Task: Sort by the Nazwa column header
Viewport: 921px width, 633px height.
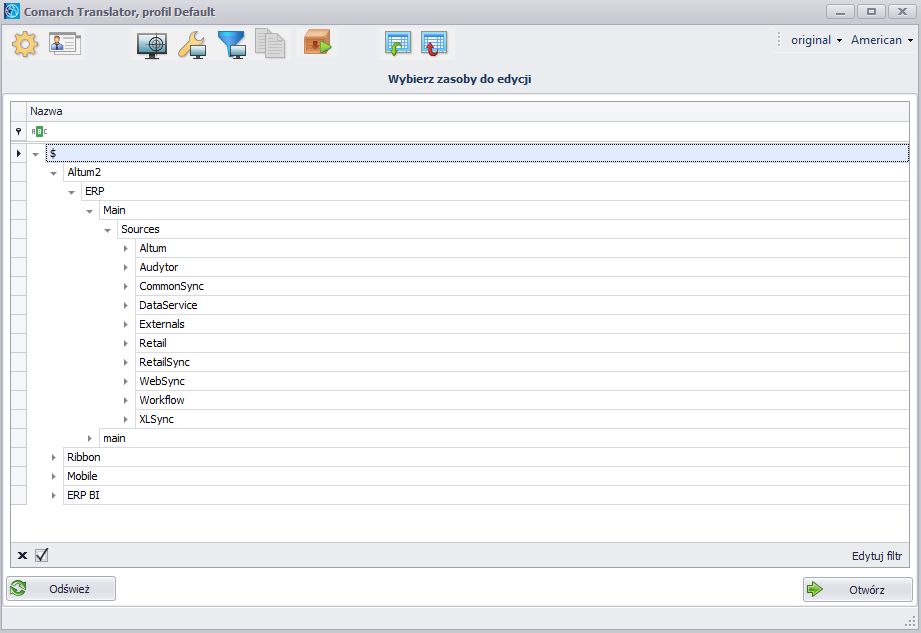Action: click(x=468, y=112)
